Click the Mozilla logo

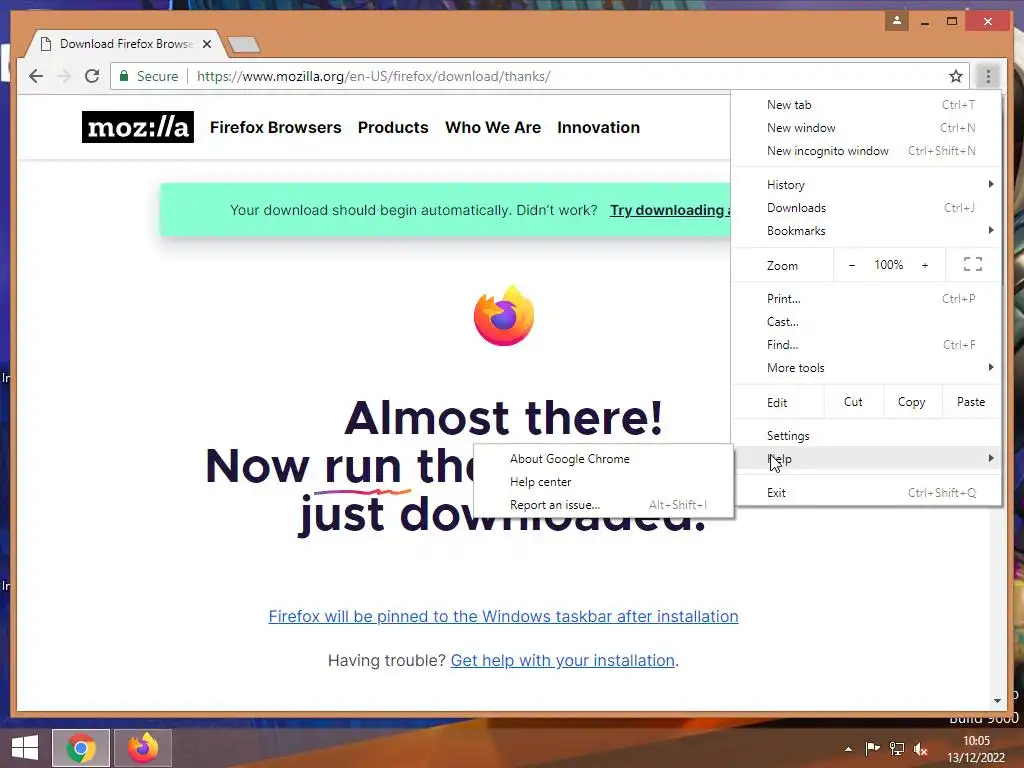(138, 127)
